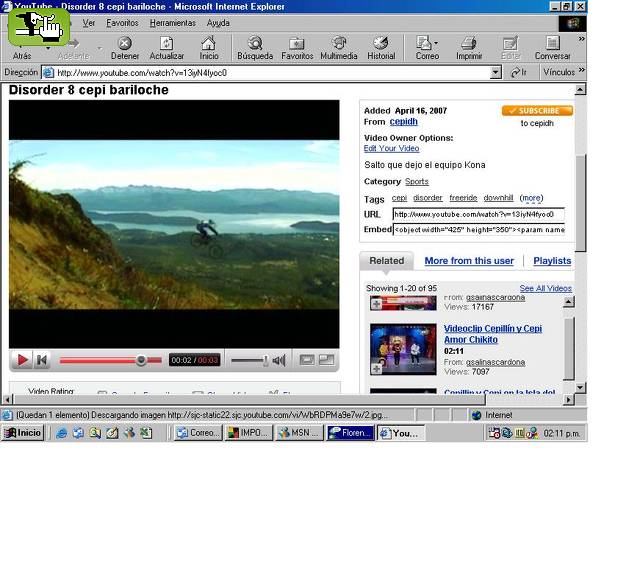The image size is (640, 561).
Task: Click the Ir go button
Action: [519, 73]
